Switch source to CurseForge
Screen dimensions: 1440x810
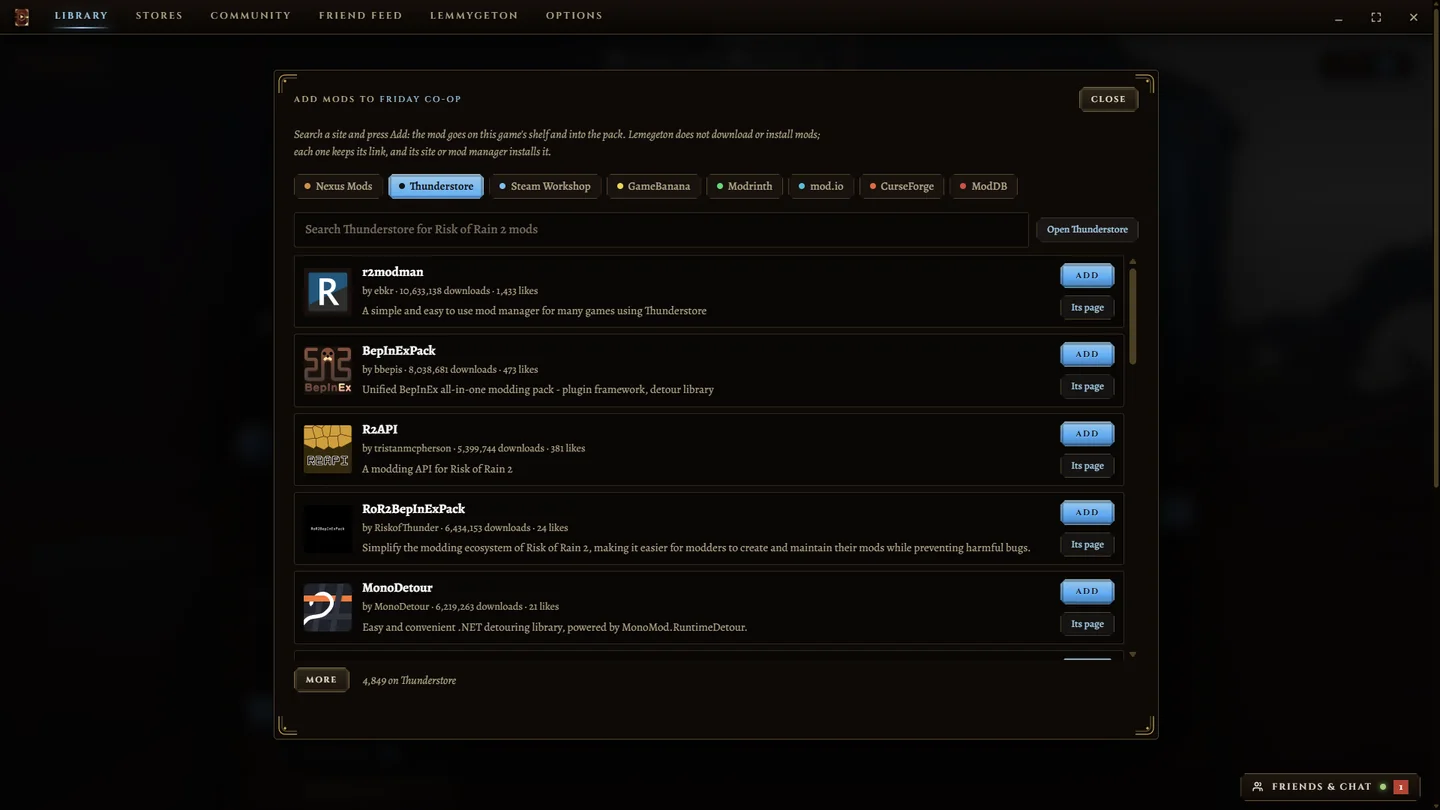[901, 186]
